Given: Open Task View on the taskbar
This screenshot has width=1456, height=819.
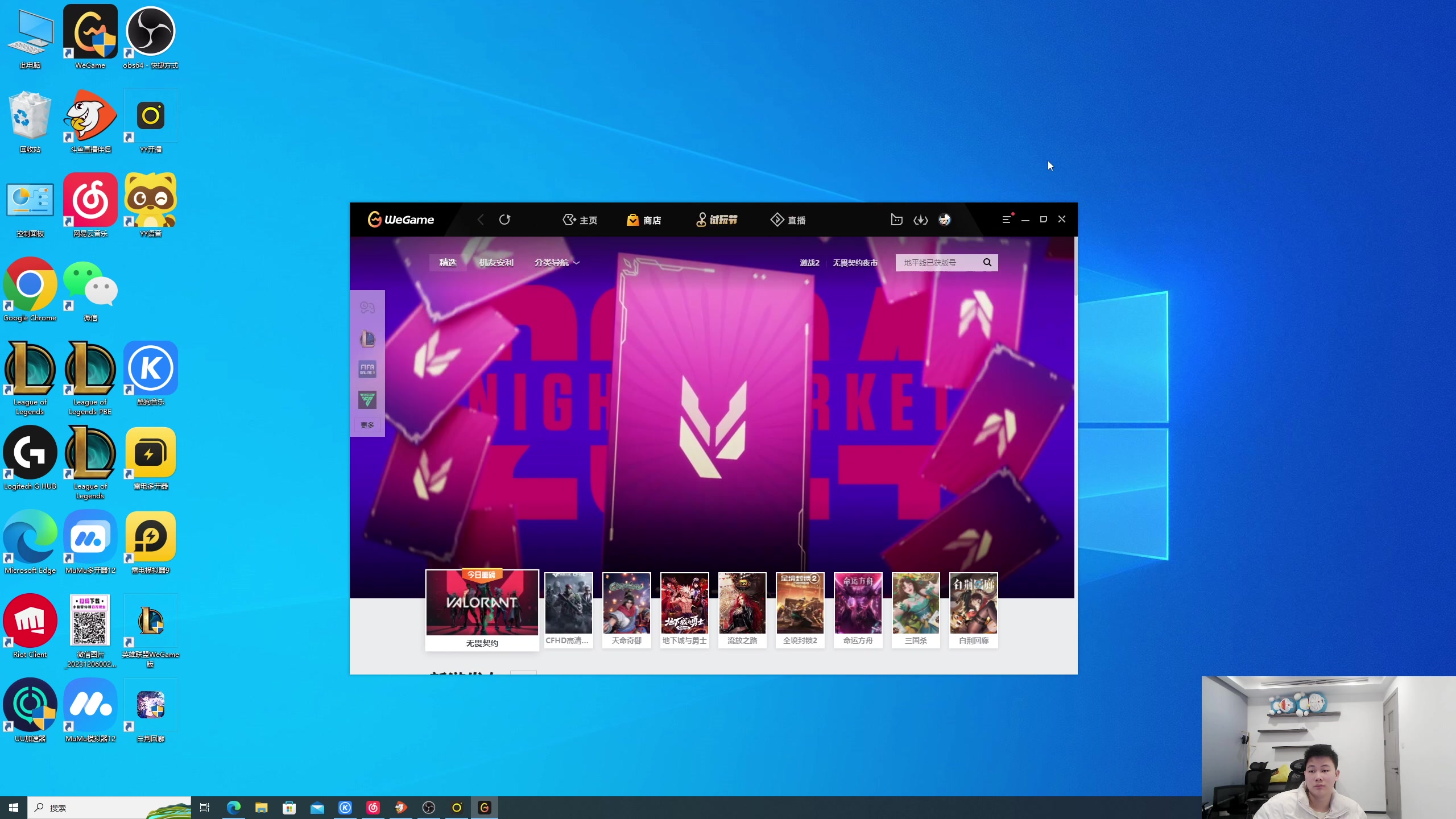Looking at the screenshot, I should point(205,808).
